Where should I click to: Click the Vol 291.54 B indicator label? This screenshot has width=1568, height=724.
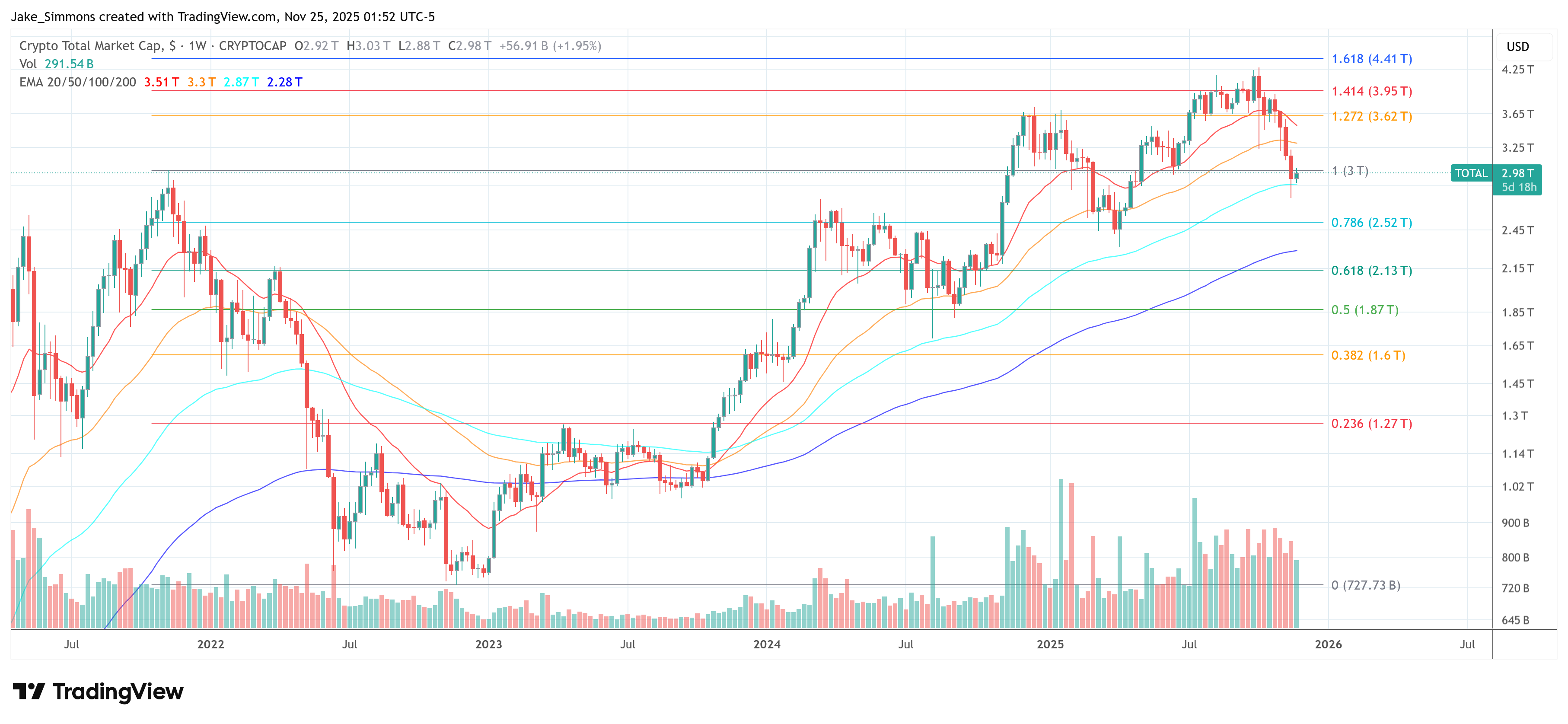pos(56,64)
